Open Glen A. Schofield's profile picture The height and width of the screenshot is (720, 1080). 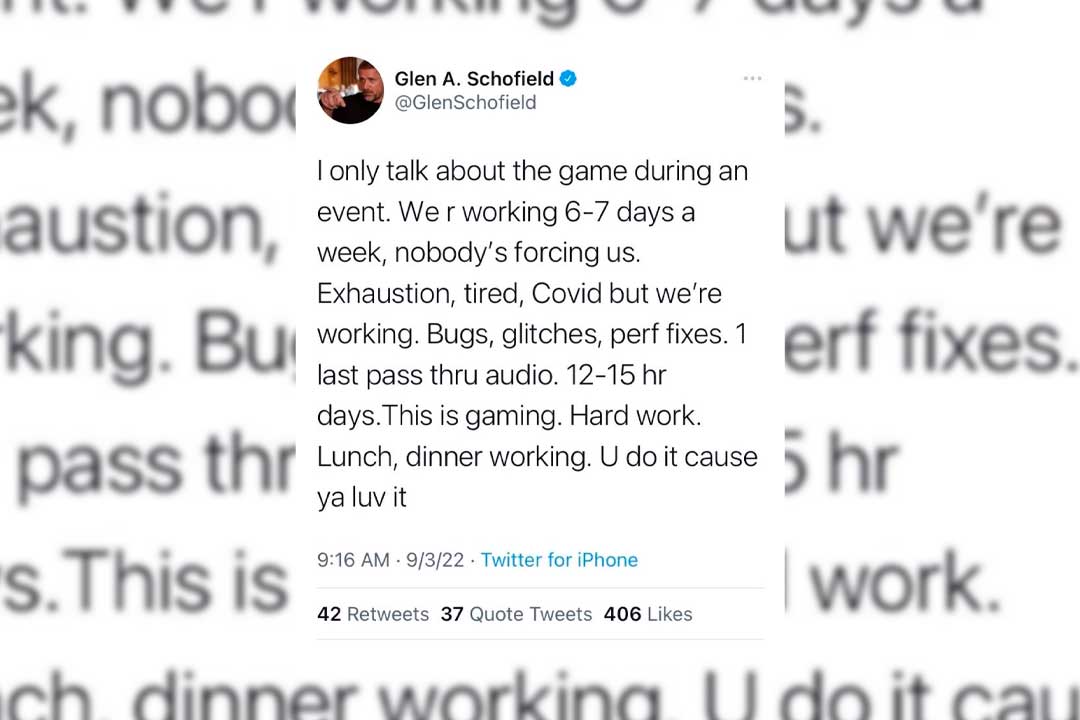pos(350,90)
